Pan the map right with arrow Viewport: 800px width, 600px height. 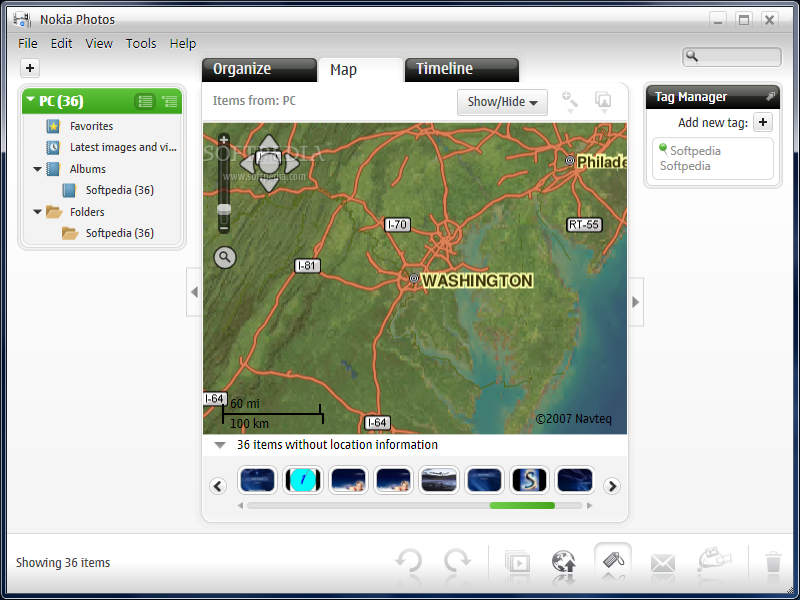(292, 163)
